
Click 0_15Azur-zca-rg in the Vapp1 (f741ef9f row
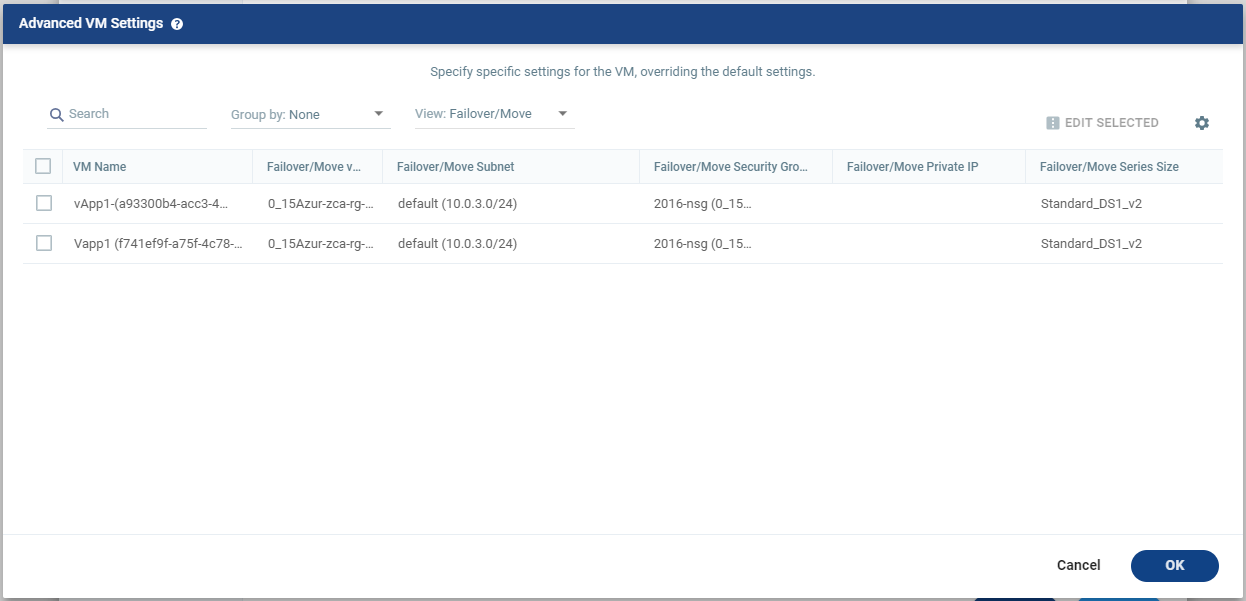coord(321,244)
